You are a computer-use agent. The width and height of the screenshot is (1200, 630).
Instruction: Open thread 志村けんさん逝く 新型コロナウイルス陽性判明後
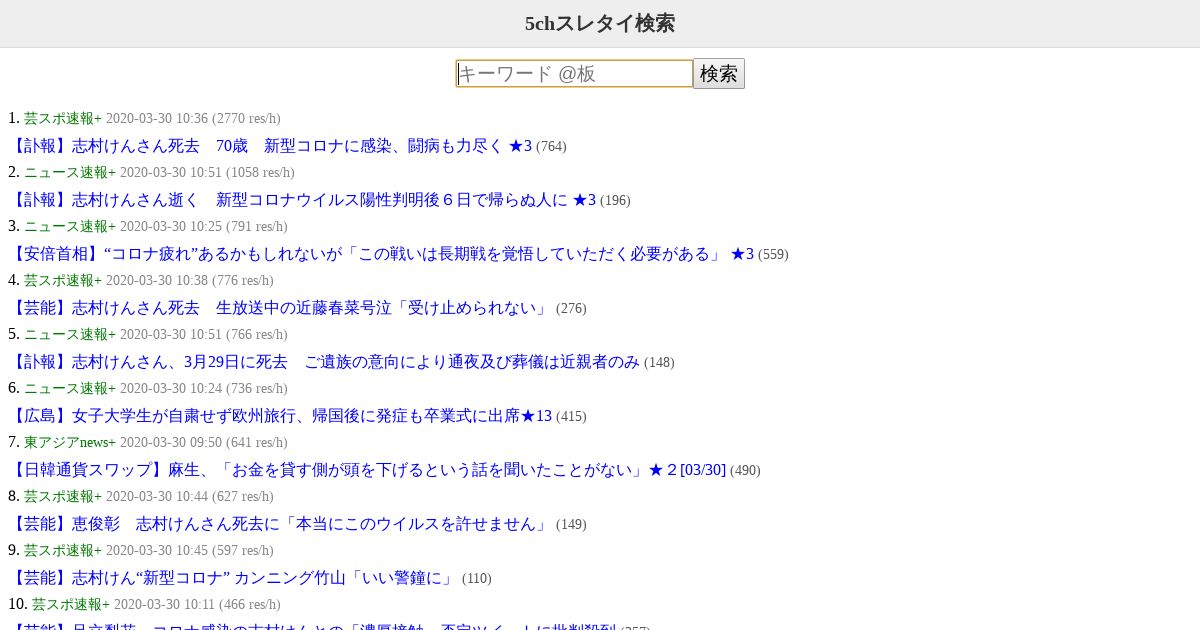pyautogui.click(x=302, y=200)
